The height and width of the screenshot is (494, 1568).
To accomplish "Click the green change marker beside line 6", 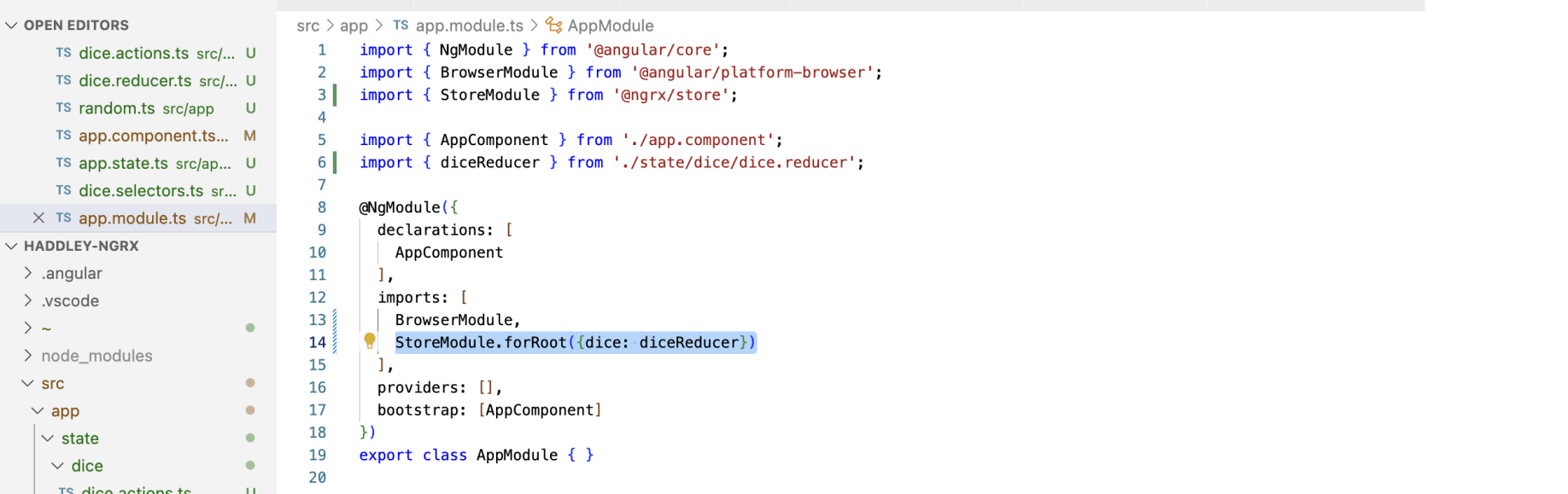I will pyautogui.click(x=335, y=162).
